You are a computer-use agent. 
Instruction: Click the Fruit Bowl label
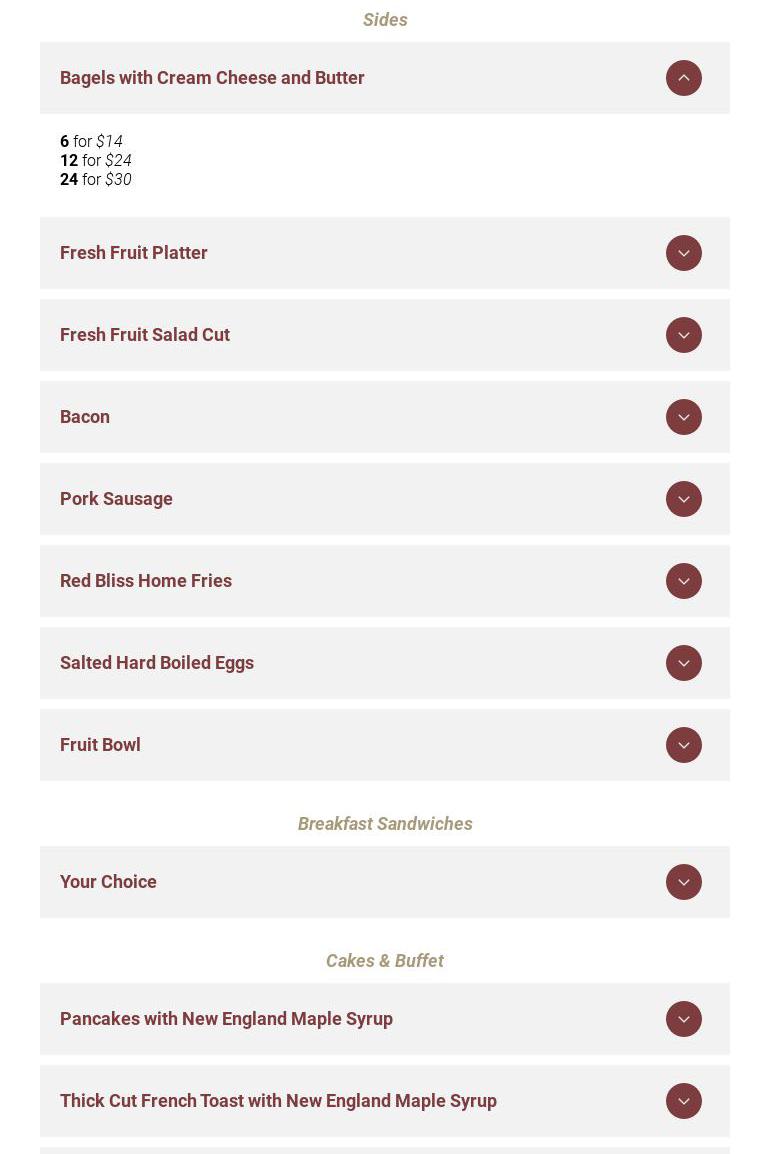point(100,745)
